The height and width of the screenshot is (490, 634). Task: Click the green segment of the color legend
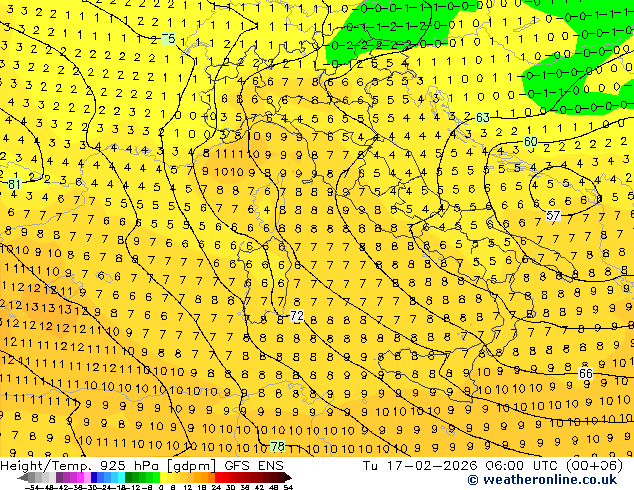click(142, 477)
